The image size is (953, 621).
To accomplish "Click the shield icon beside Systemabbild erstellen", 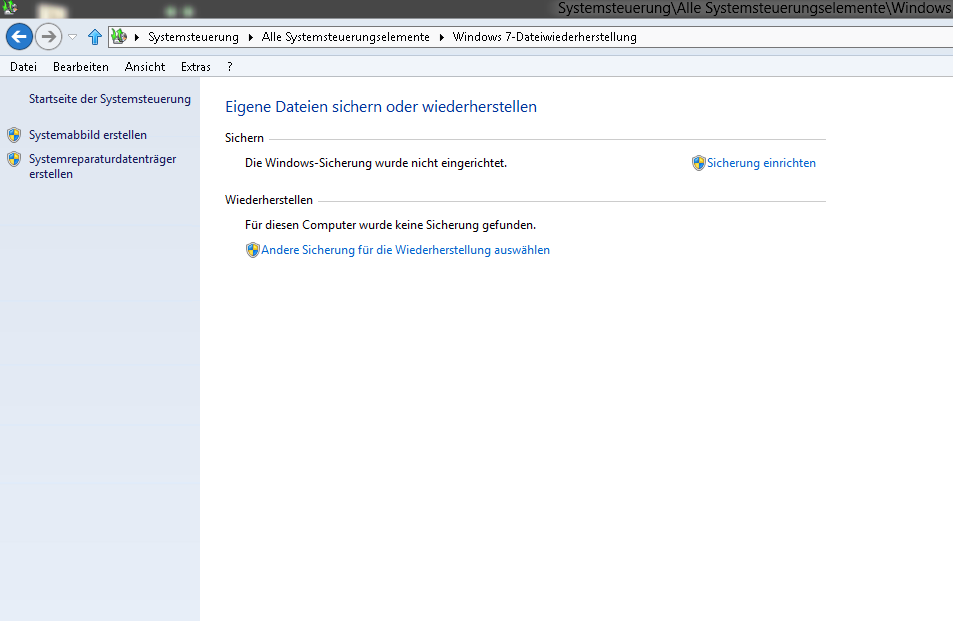I will point(14,135).
